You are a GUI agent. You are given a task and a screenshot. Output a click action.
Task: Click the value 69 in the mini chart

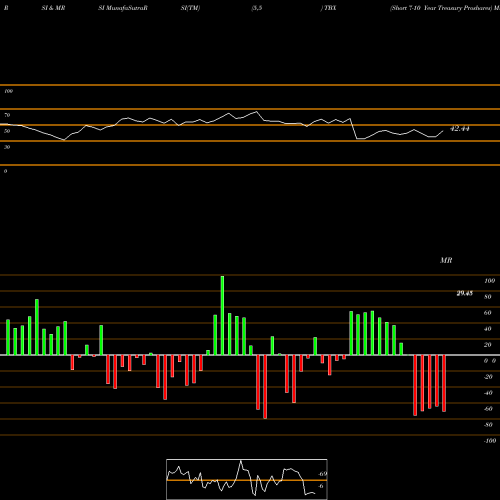tap(323, 474)
